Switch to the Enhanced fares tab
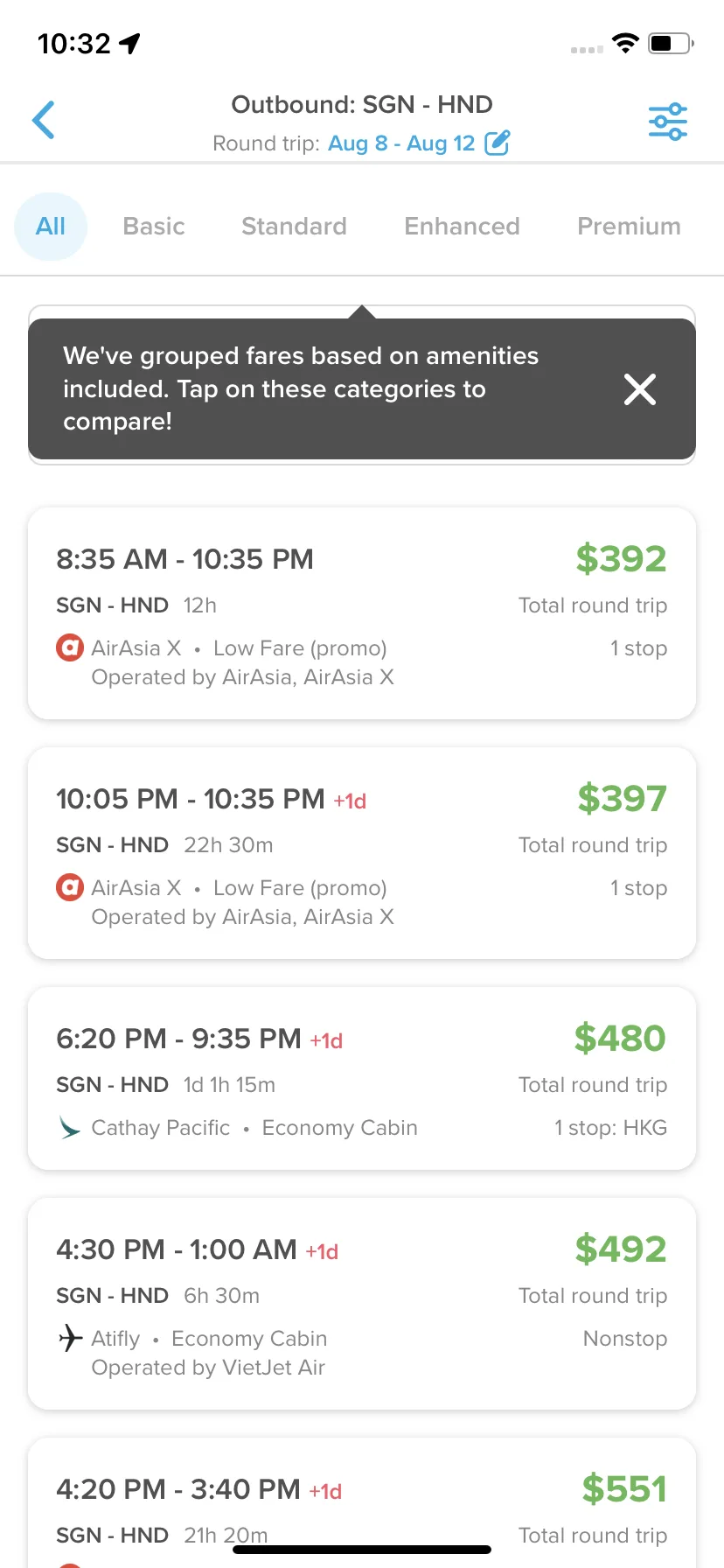Screen dimensions: 724x1568 pyautogui.click(x=462, y=227)
